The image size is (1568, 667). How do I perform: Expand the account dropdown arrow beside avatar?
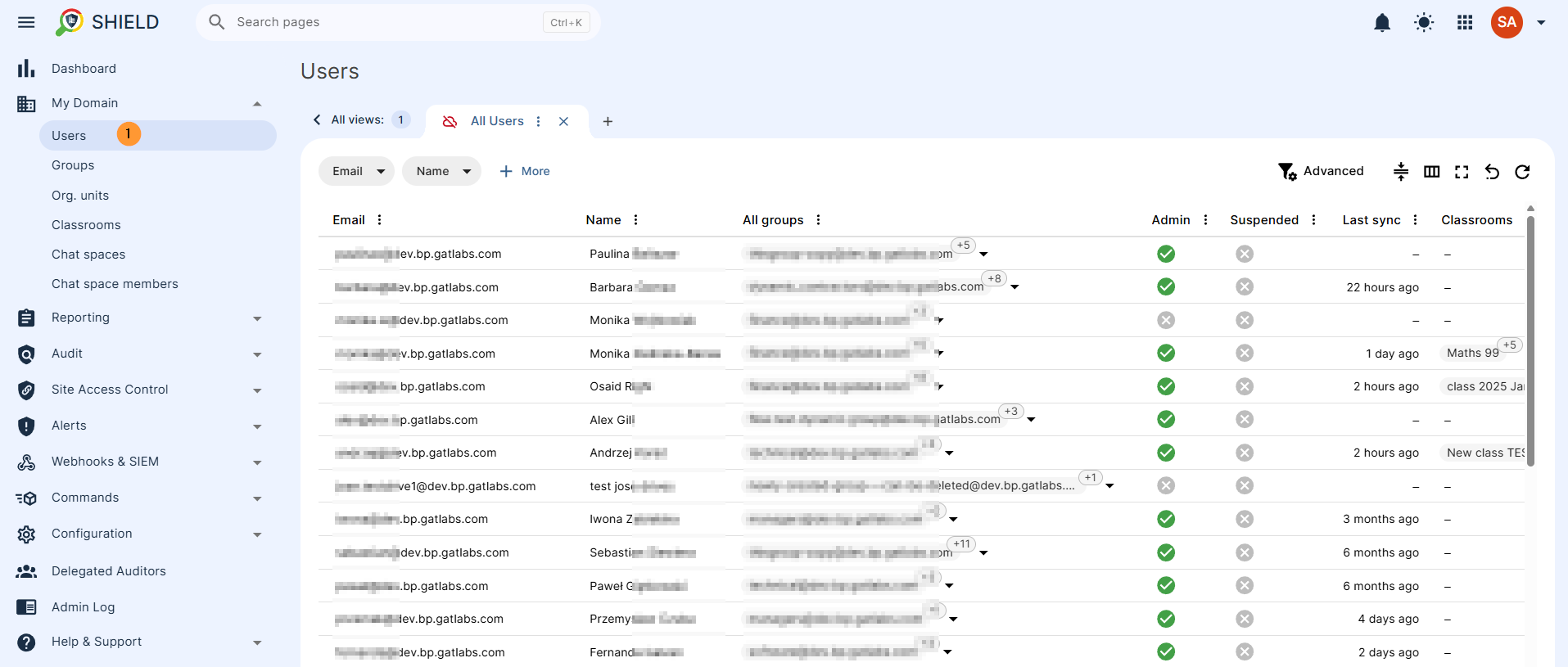(1541, 23)
